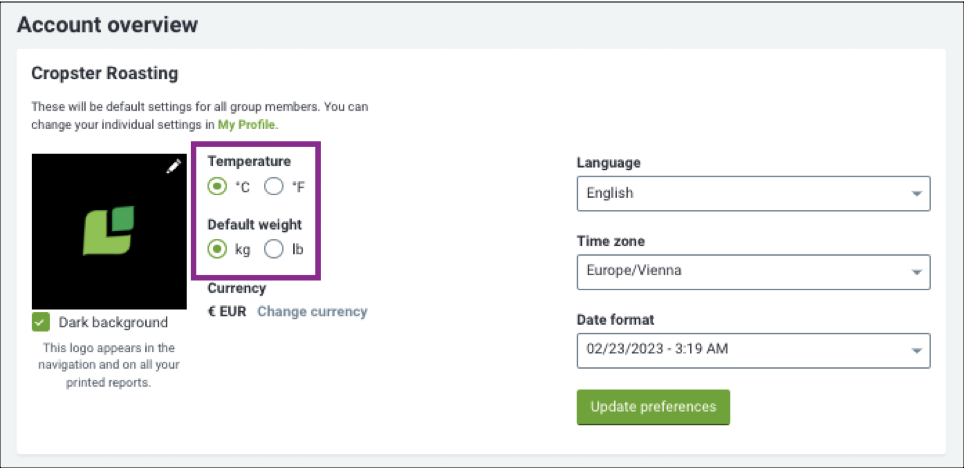Click the arrow in the Date format field
964x468 pixels.
916,351
